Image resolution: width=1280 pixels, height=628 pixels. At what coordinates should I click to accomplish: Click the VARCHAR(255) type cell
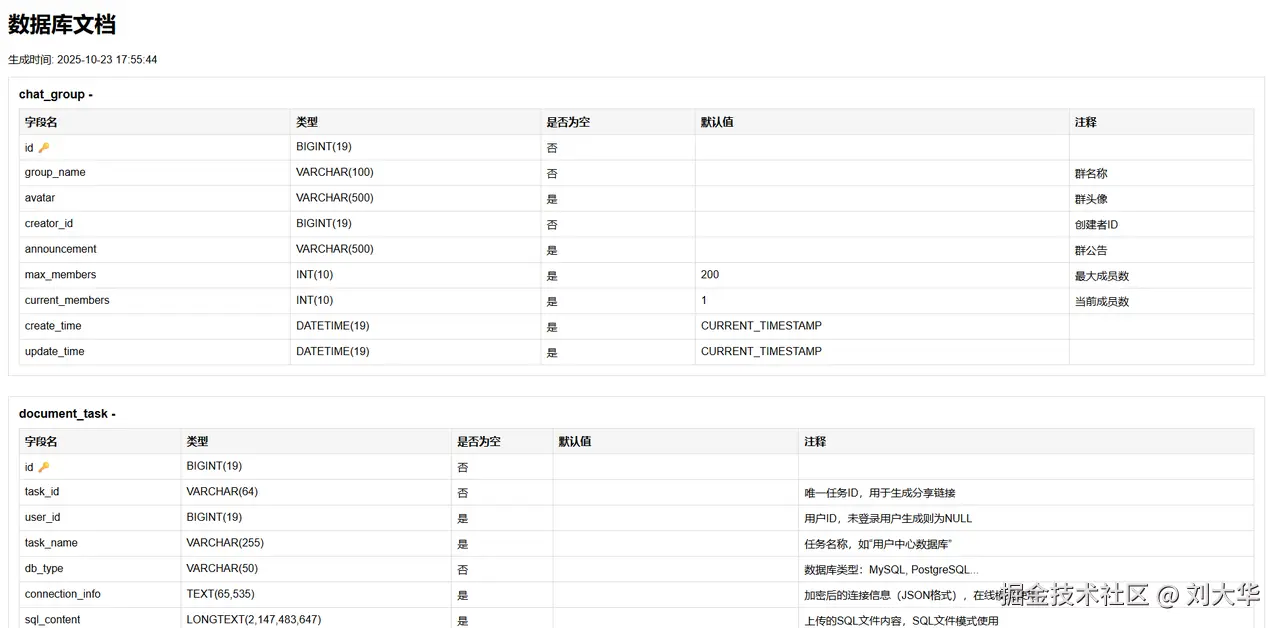click(x=316, y=543)
